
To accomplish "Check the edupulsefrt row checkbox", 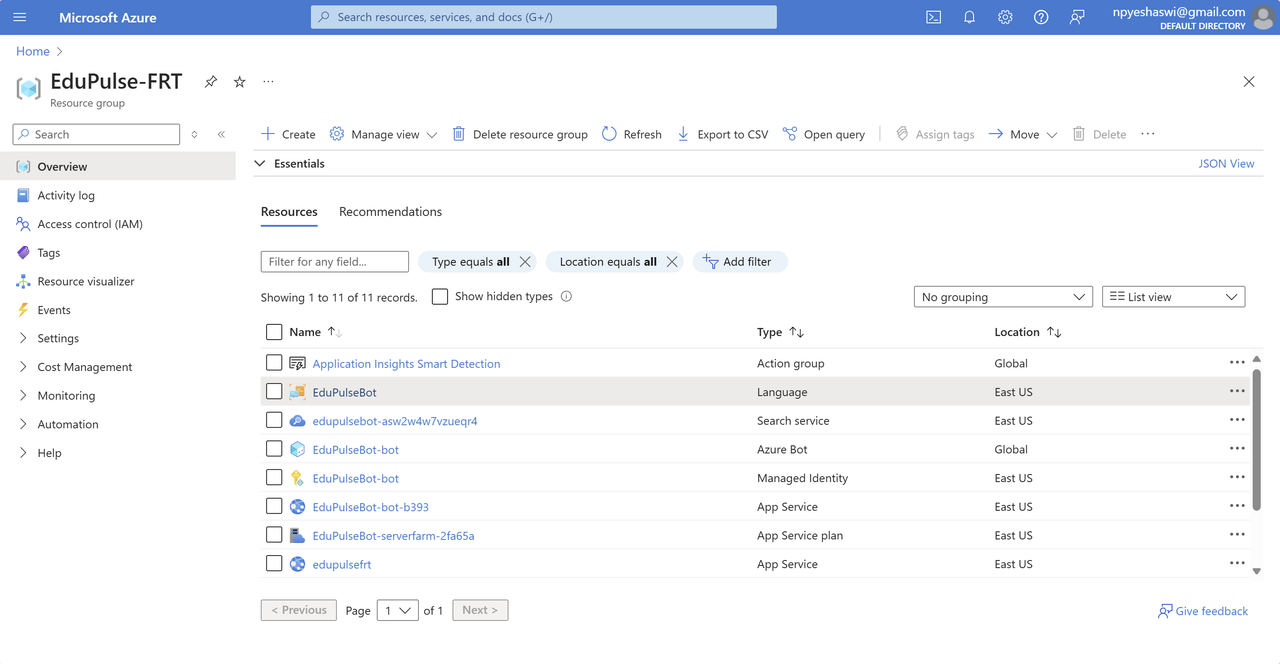I will click(x=274, y=564).
